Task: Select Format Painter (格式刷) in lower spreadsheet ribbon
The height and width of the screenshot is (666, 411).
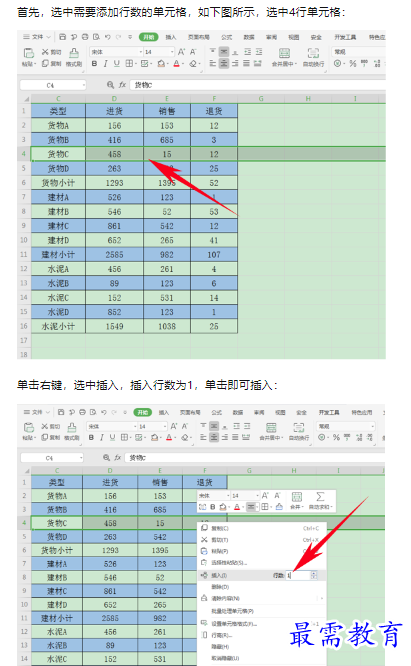Action: pos(72,431)
